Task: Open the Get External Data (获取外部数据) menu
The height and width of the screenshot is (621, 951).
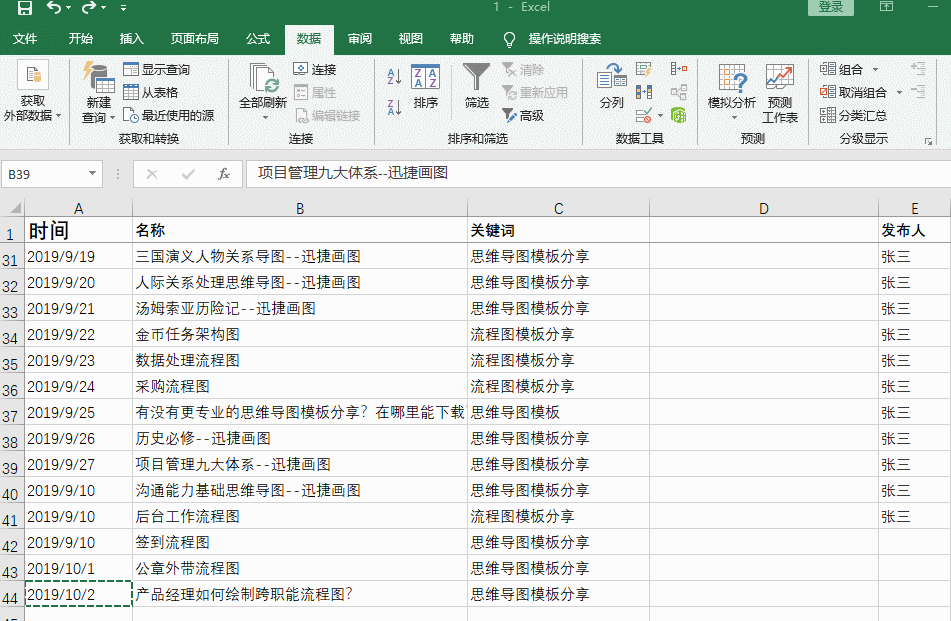Action: [x=33, y=92]
